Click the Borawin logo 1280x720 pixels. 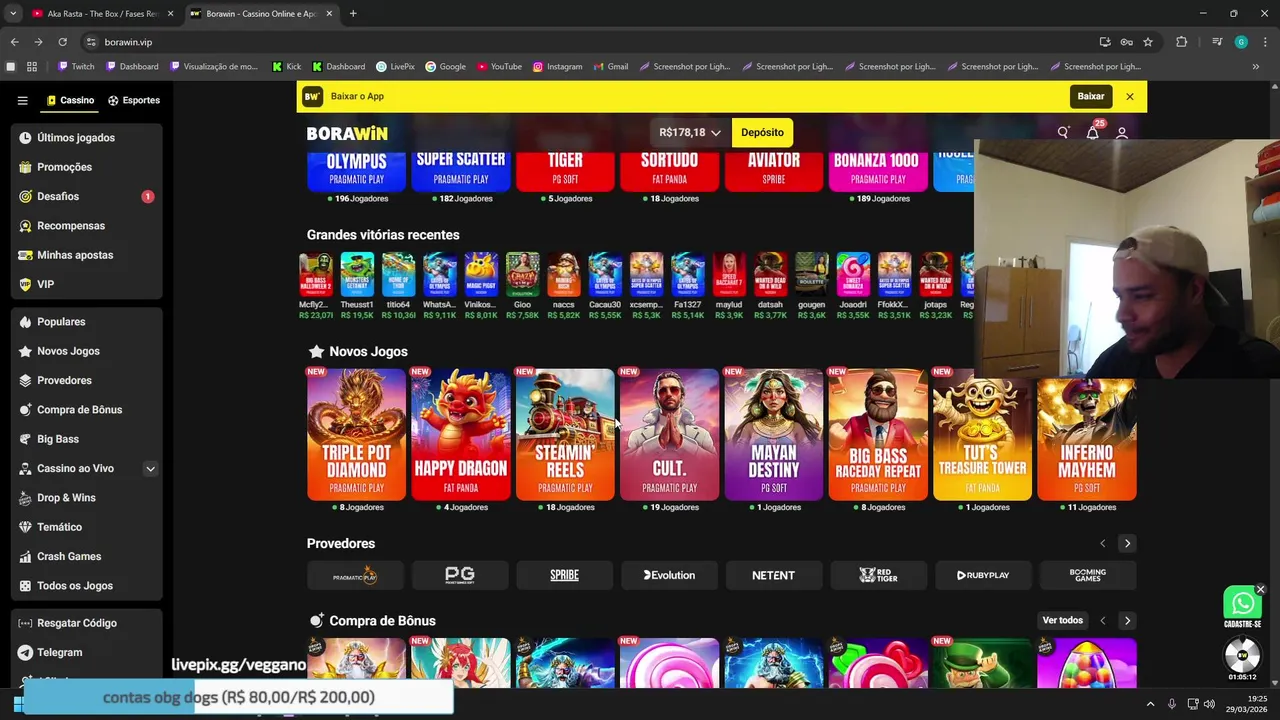click(347, 133)
